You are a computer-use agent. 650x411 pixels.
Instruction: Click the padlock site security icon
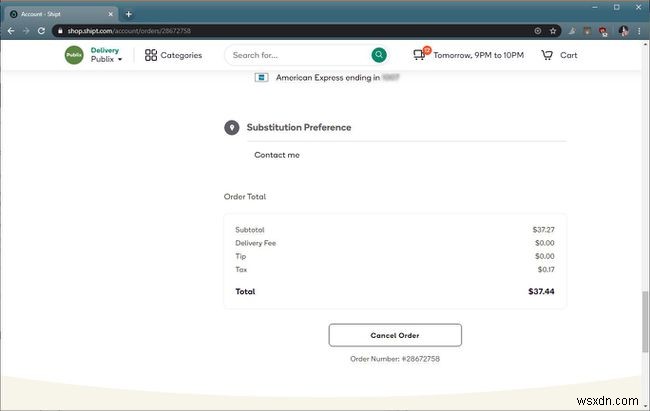[60, 31]
